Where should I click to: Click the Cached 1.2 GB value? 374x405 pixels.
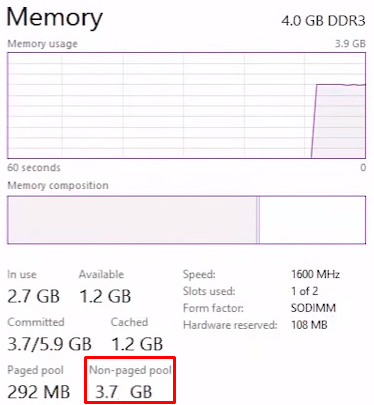click(137, 344)
